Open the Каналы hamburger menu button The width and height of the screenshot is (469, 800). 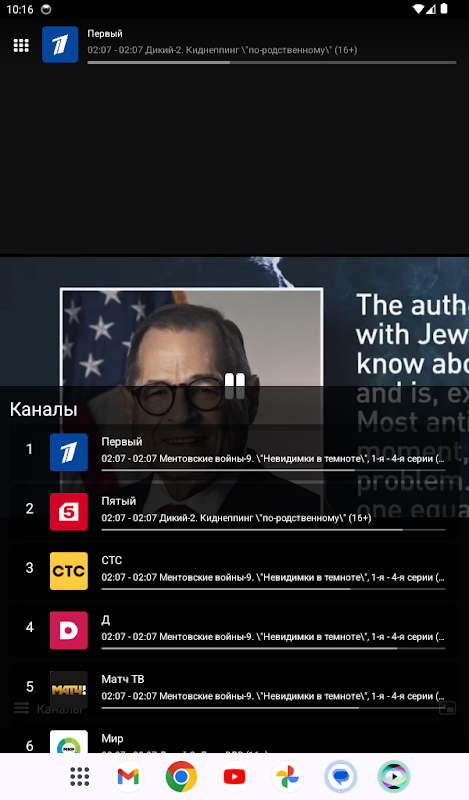[21, 708]
